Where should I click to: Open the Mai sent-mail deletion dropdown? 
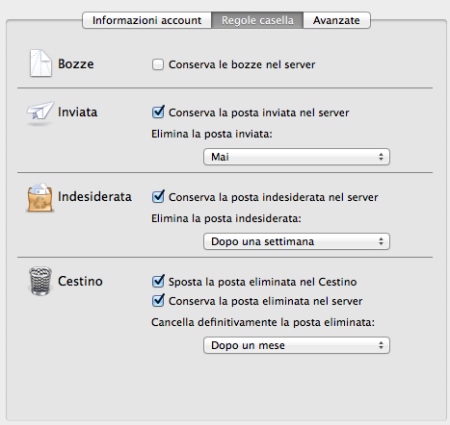coord(296,157)
